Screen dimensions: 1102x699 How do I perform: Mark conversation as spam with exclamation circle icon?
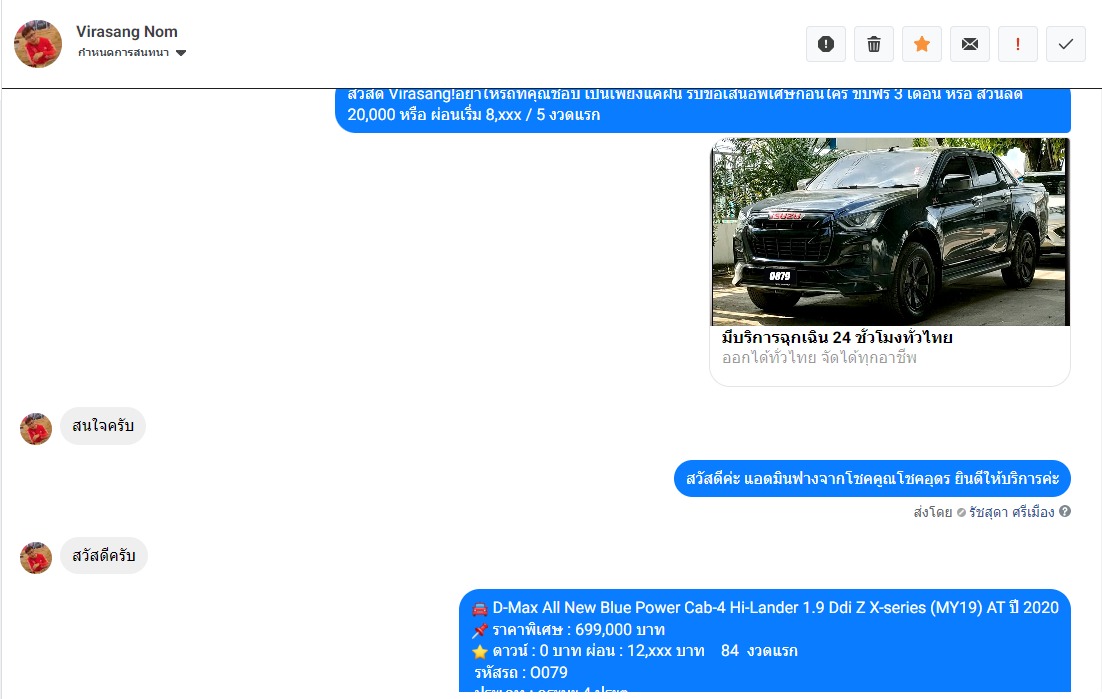826,44
